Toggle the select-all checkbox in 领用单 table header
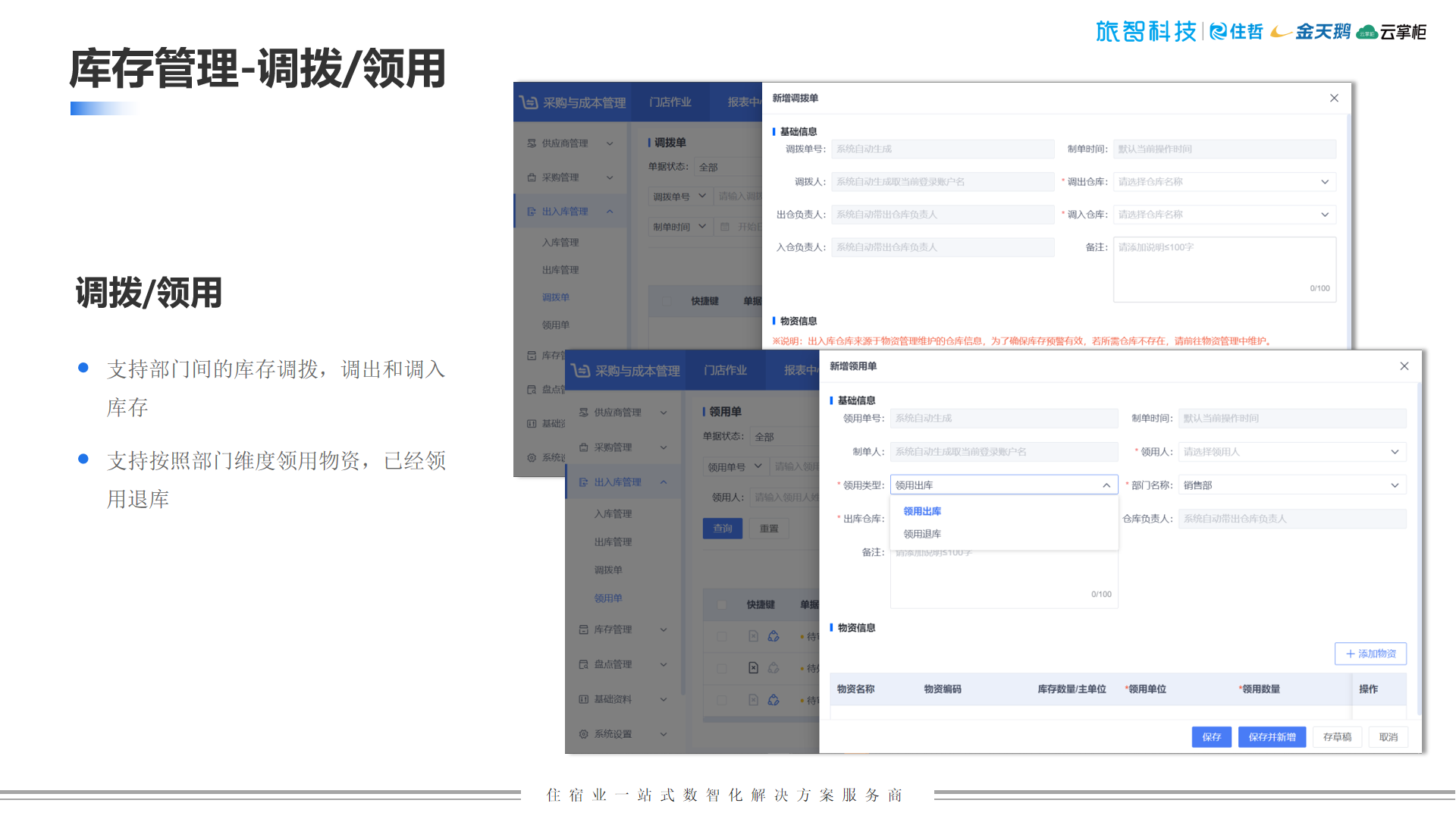Viewport: 1456px width, 819px height. (x=721, y=605)
